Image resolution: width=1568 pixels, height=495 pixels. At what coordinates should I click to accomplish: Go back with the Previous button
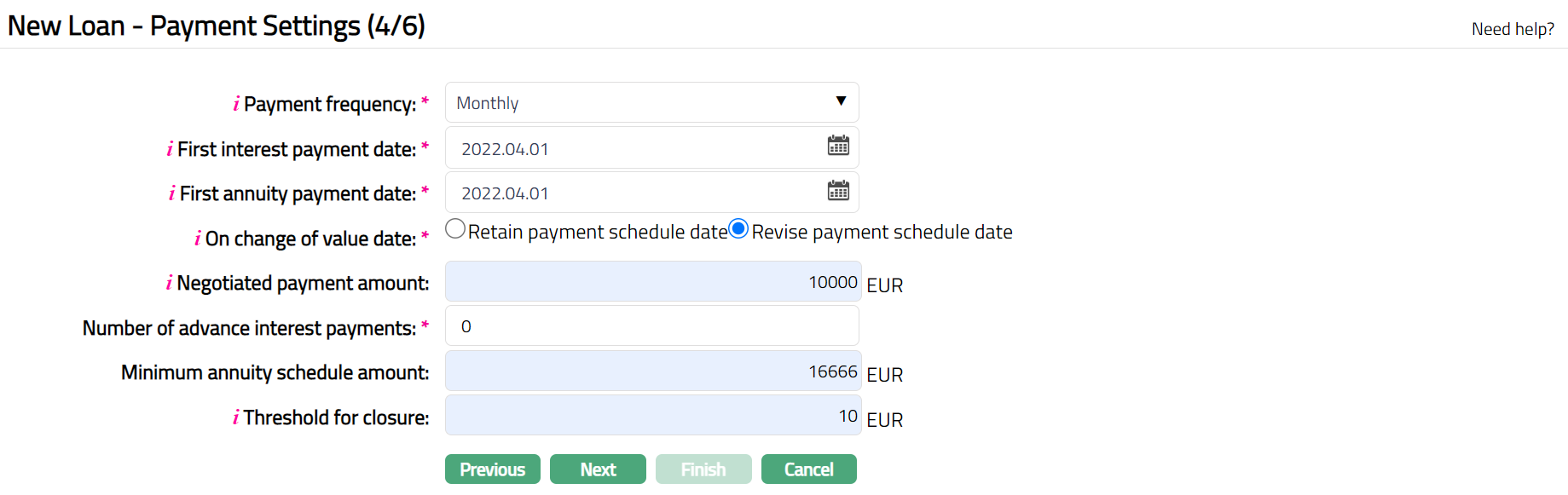click(492, 469)
